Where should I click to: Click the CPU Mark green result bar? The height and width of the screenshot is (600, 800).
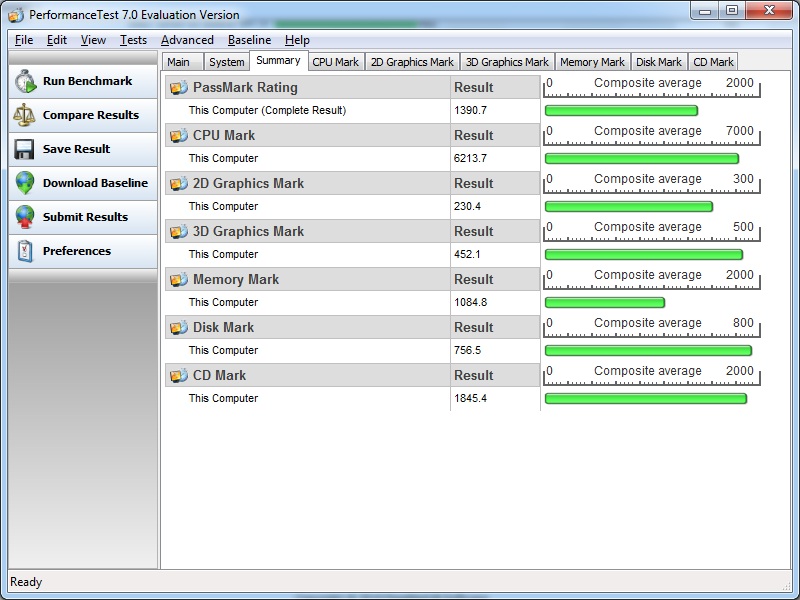point(641,159)
